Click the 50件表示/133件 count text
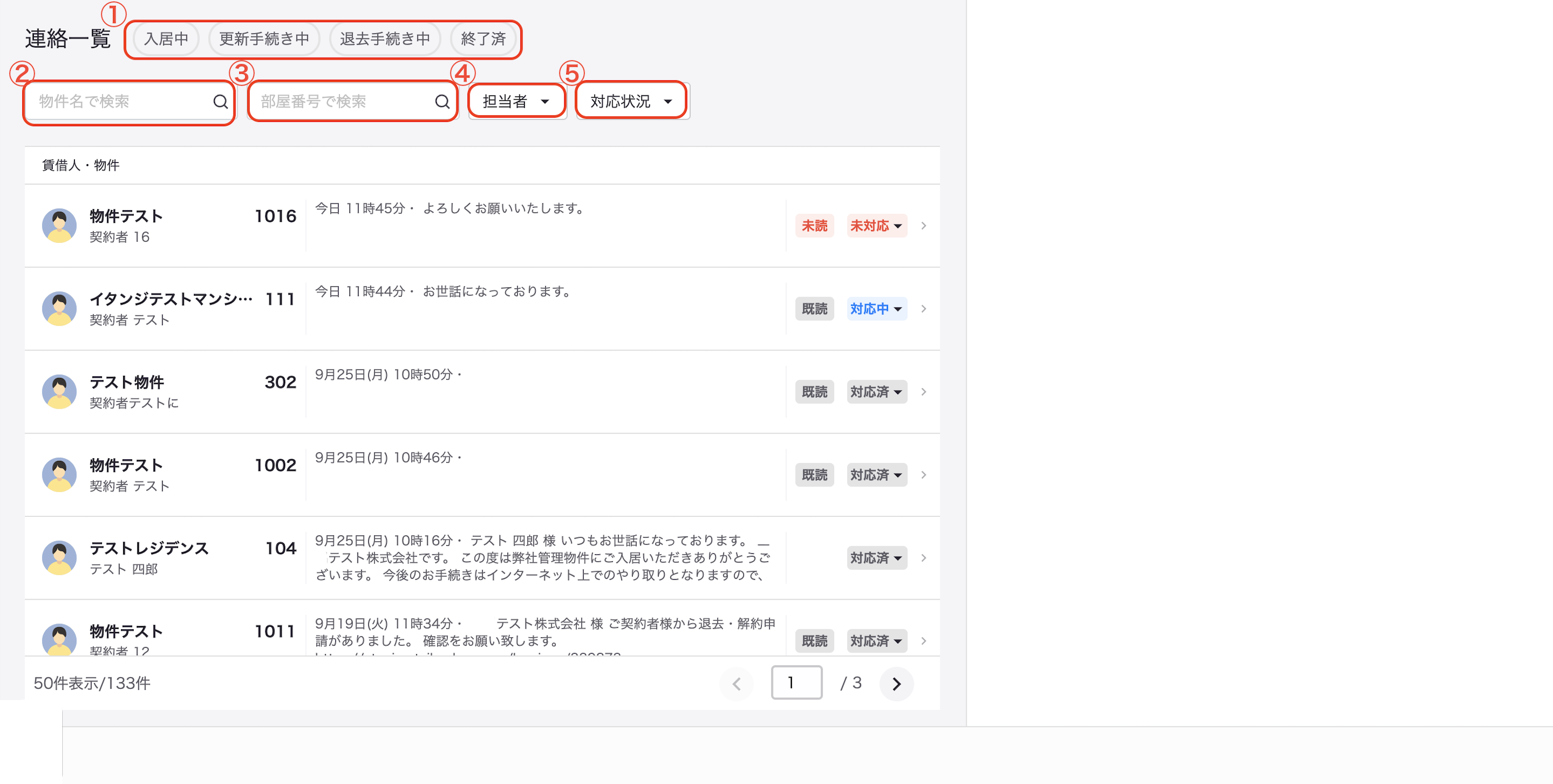 pos(91,683)
